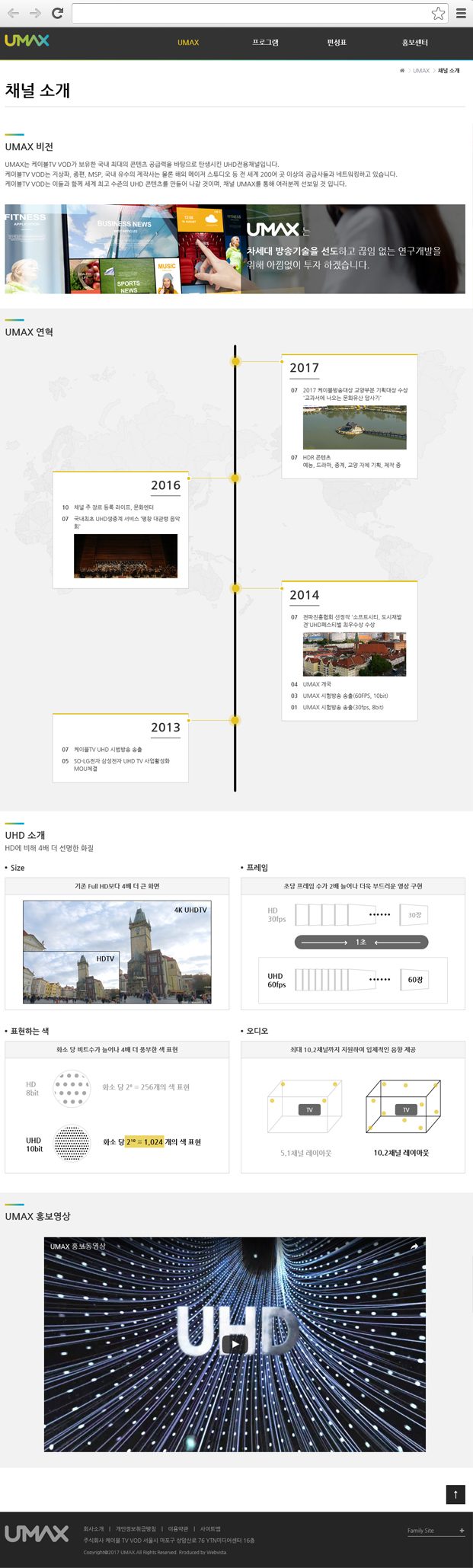Screen dimensions: 473x1568
Task: Click the 2013 year heading
Action: (165, 728)
